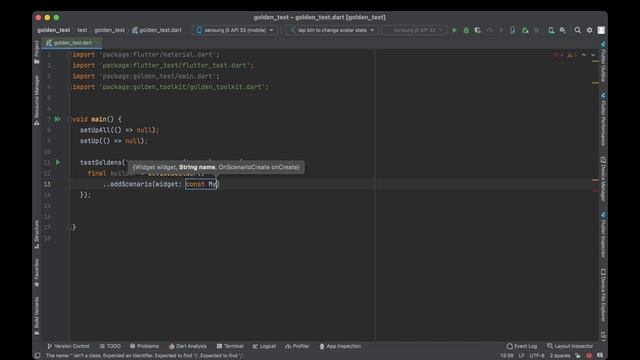This screenshot has height=360, width=640.
Task: Click the red error stripe mark in scrollbar
Action: (x=596, y=191)
